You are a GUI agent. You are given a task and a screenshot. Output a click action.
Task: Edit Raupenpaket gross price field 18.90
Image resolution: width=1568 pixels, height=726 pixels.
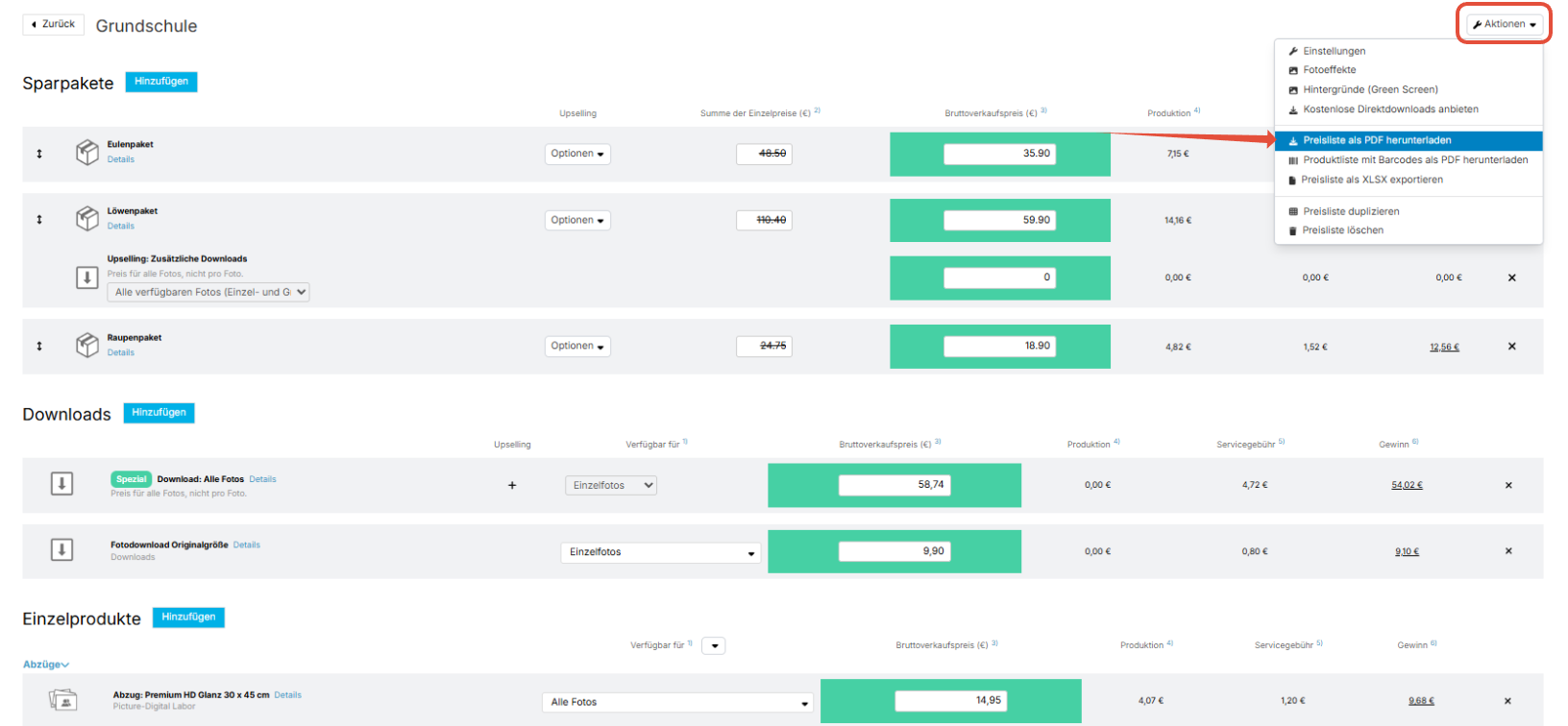point(999,346)
